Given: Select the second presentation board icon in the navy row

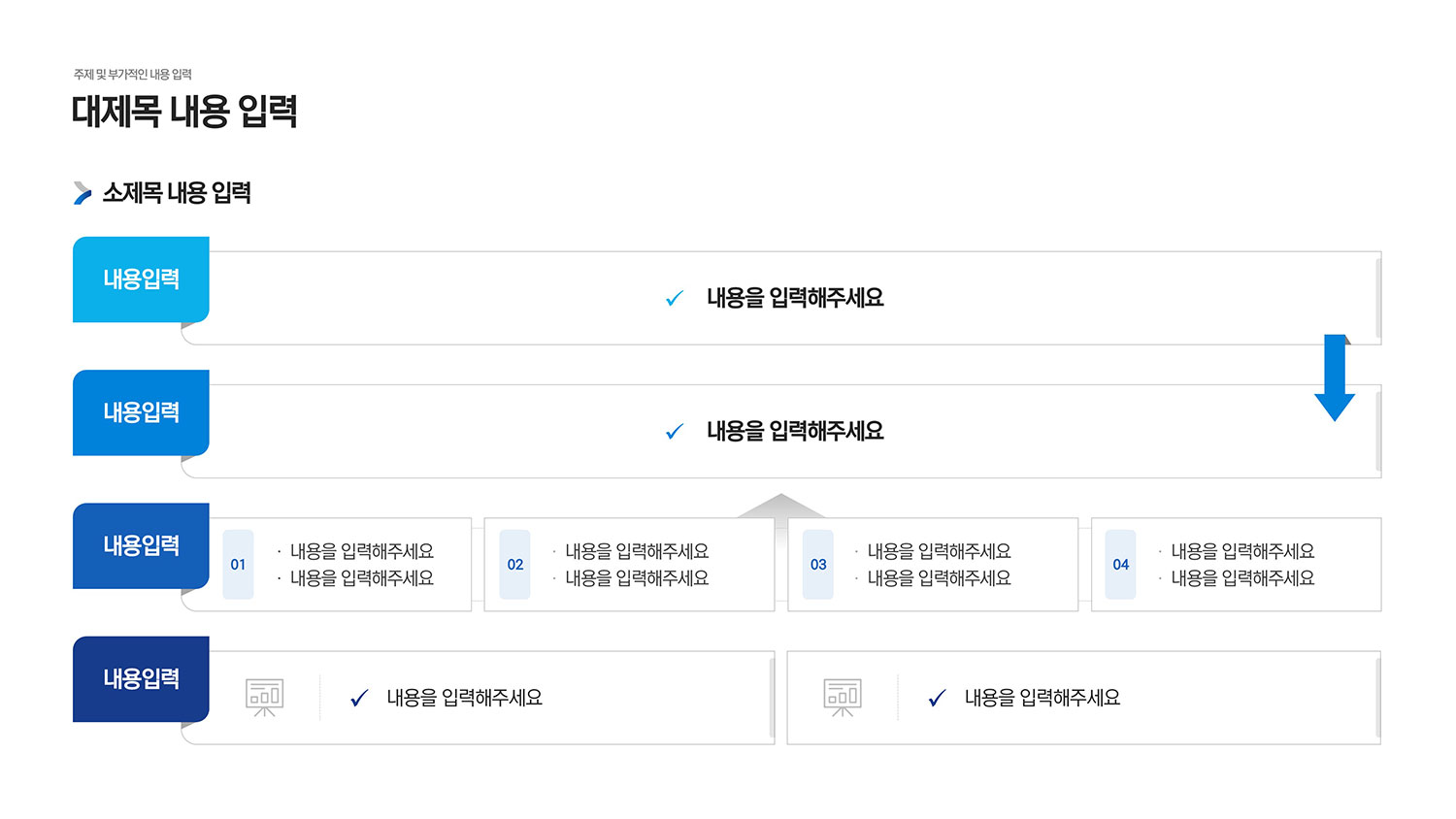Looking at the screenshot, I should (x=843, y=698).
